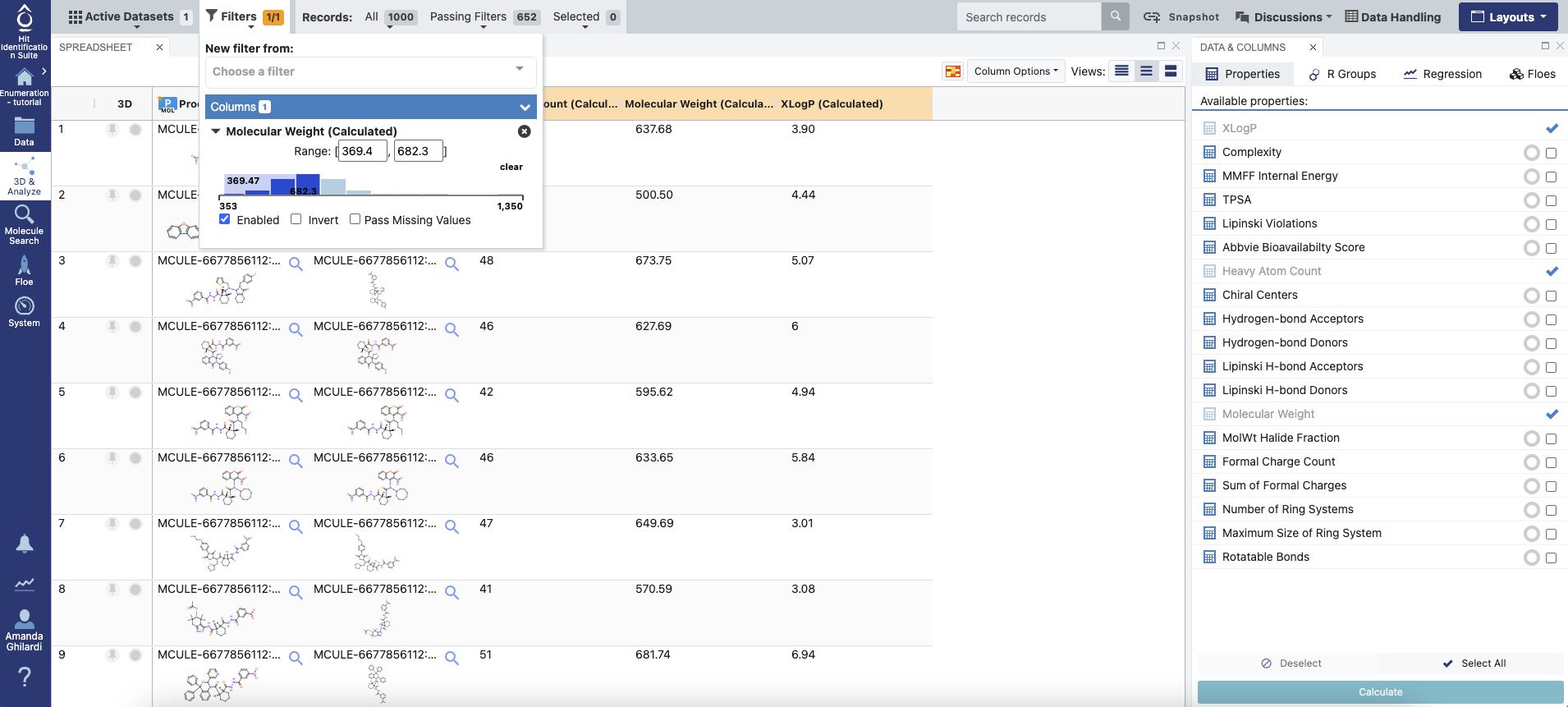
Task: Edit the range minimum field 369.4
Action: (362, 151)
